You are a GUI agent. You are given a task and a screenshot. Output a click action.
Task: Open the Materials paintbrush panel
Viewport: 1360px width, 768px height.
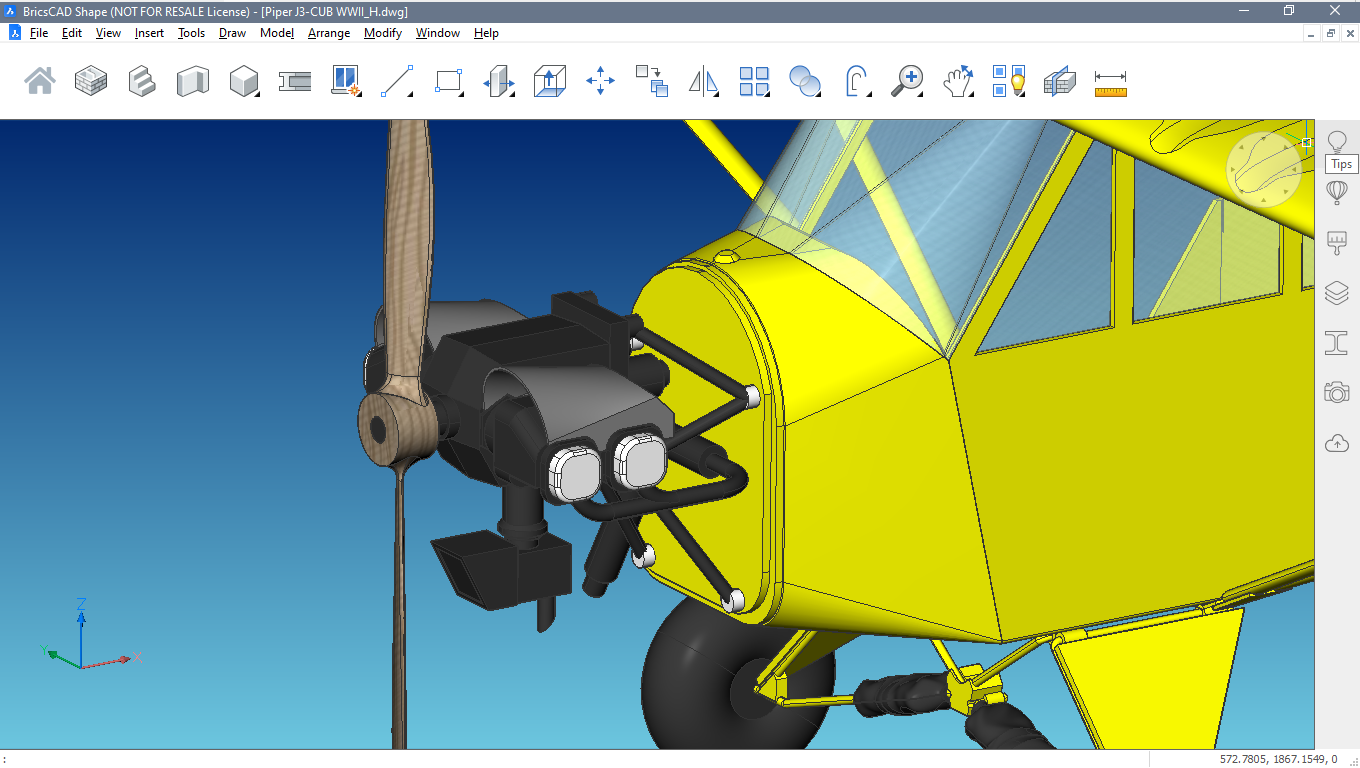1337,242
